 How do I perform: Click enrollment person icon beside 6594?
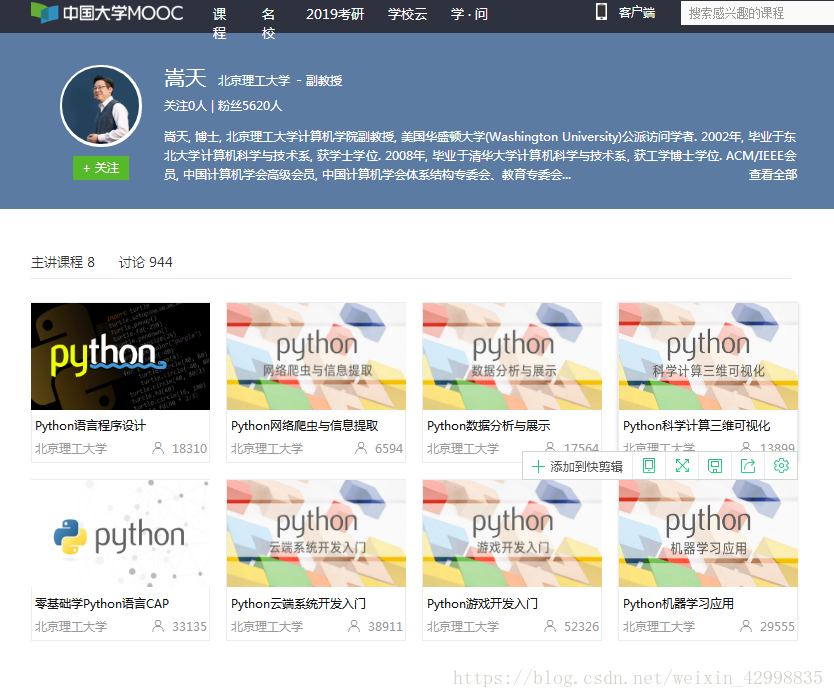361,448
